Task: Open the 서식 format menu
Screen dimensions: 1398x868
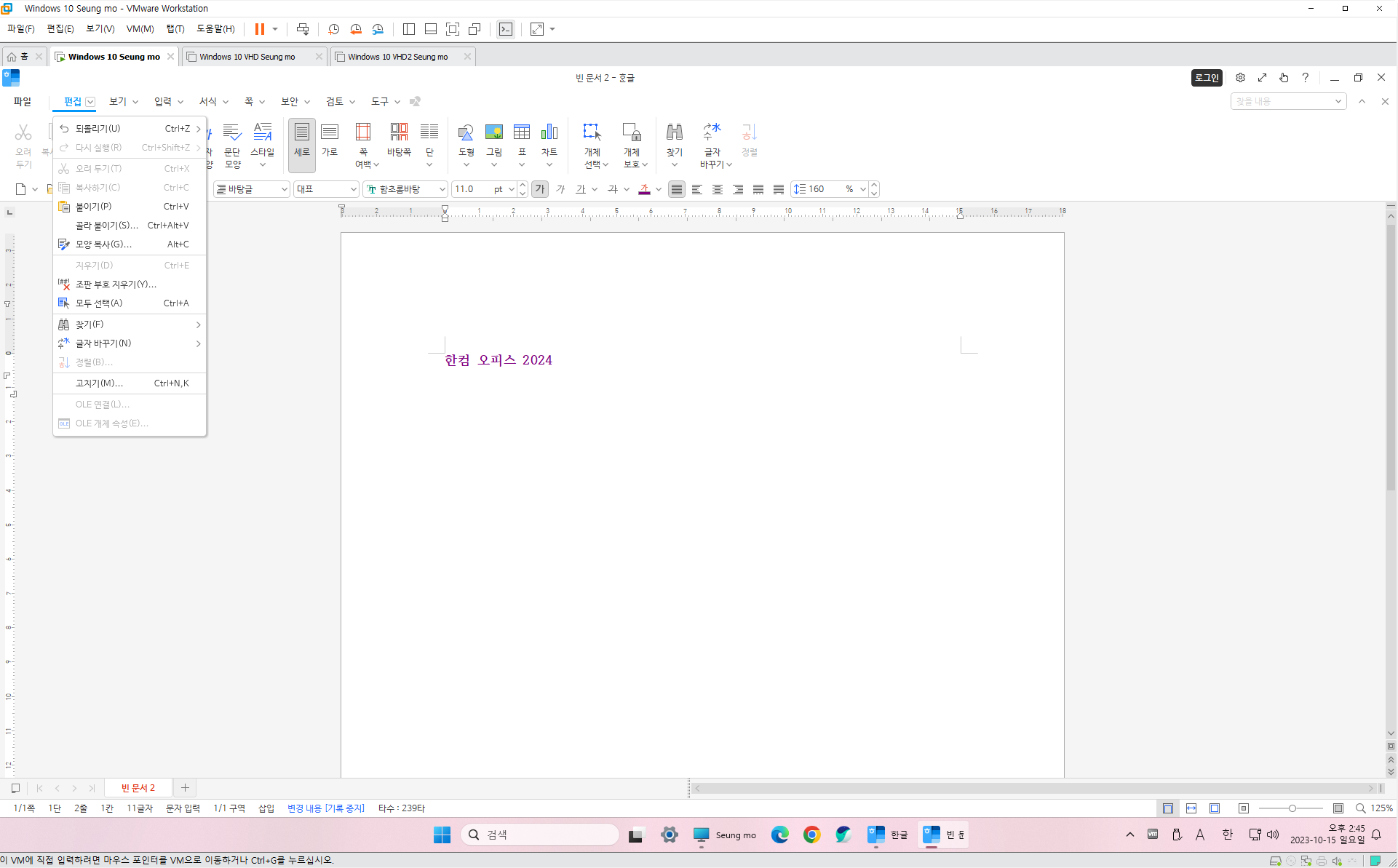Action: (208, 102)
